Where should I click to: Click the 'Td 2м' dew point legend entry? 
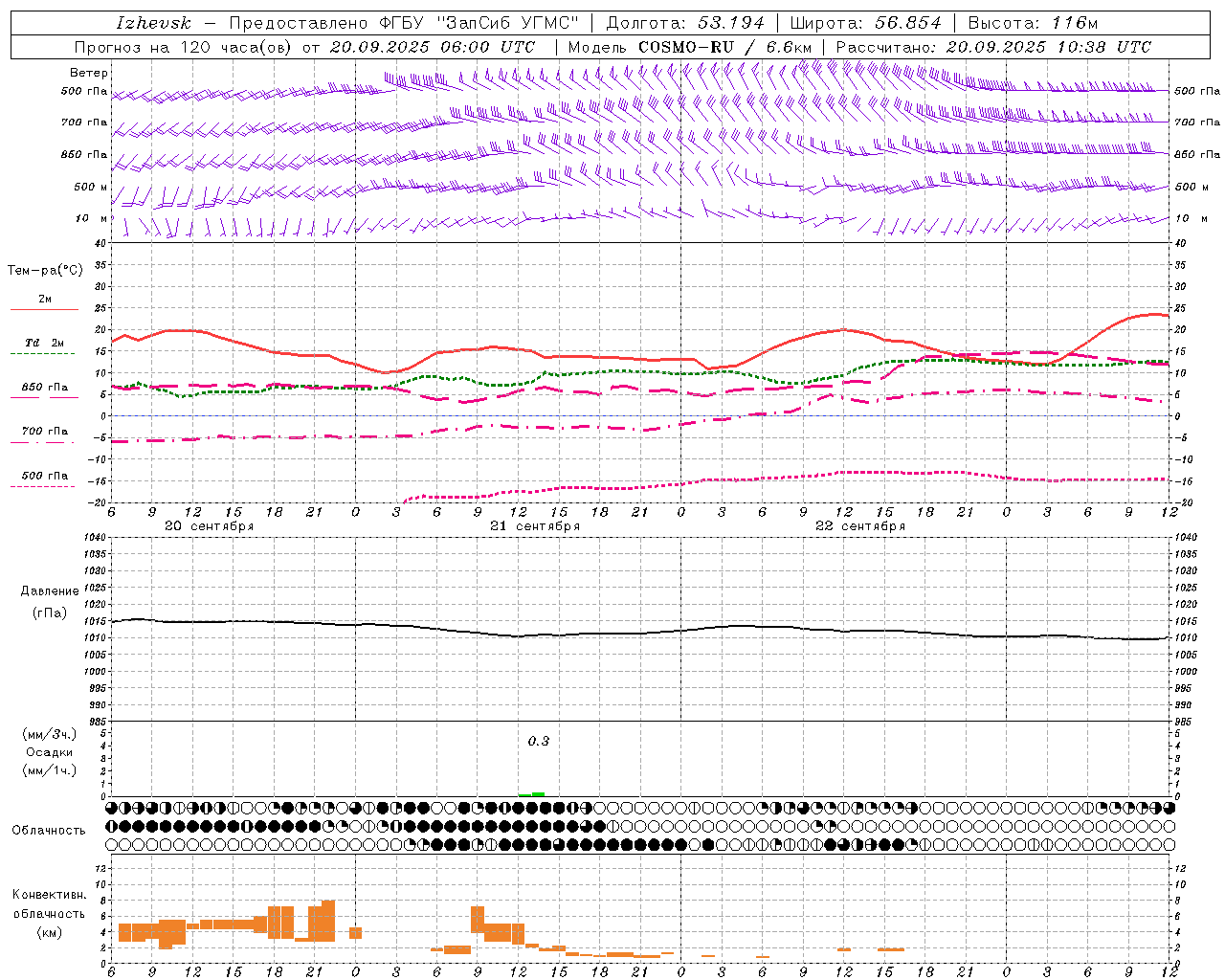(45, 343)
